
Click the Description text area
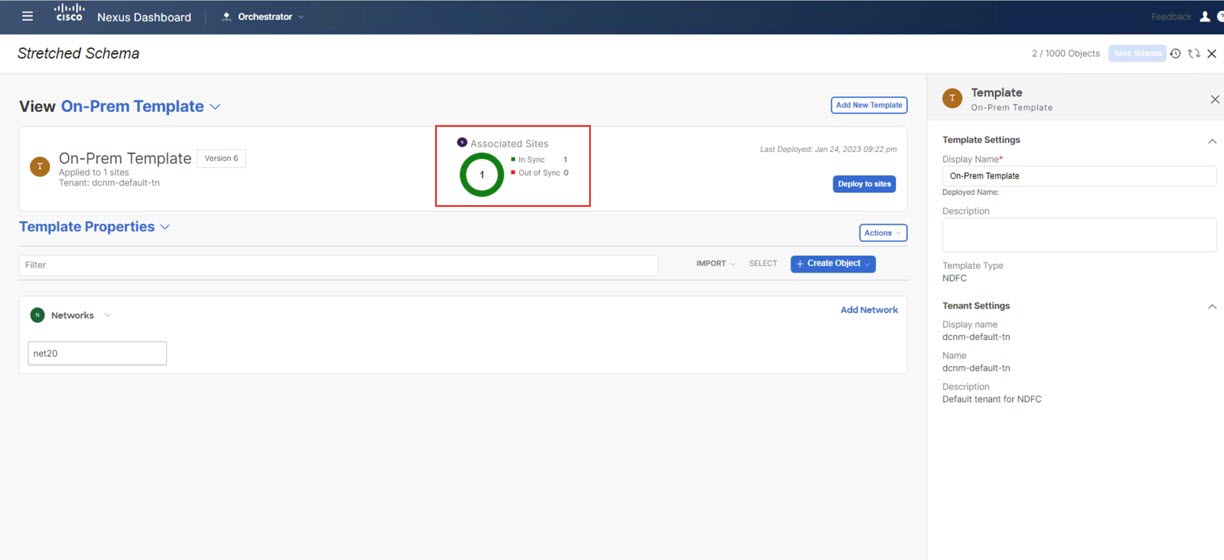coord(1079,235)
